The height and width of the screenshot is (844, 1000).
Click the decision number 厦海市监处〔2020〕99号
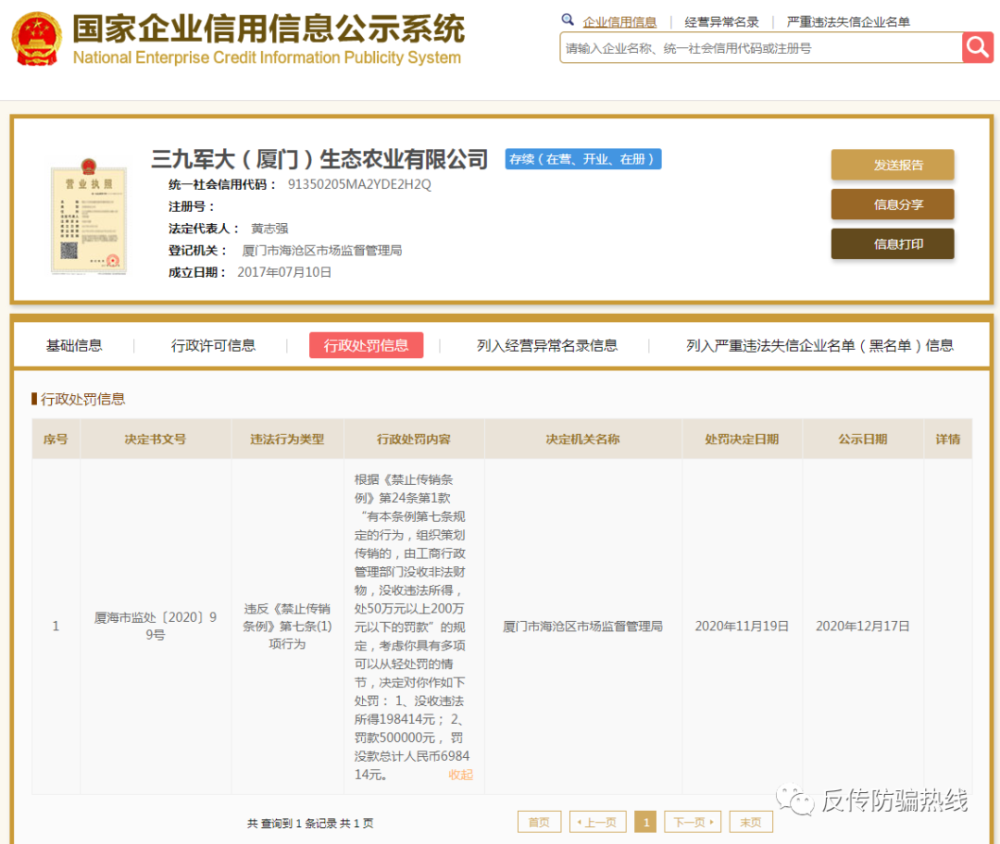155,626
